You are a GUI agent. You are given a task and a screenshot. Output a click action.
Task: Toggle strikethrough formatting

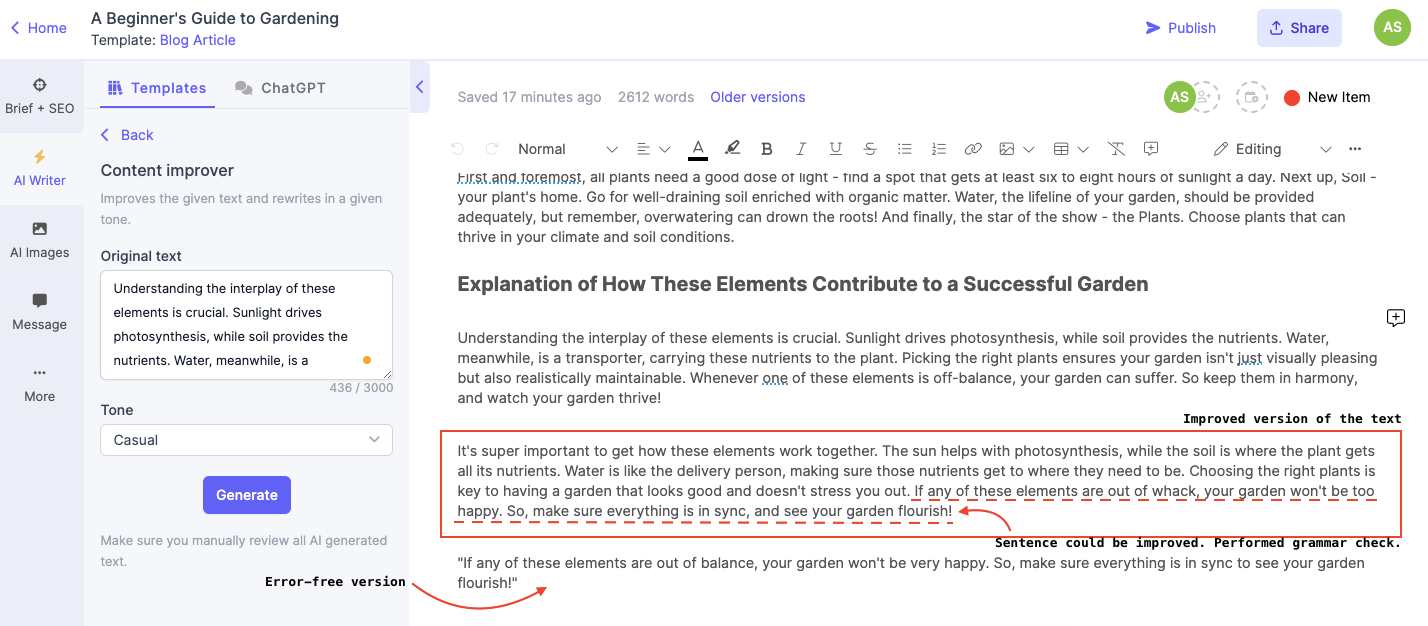[870, 149]
